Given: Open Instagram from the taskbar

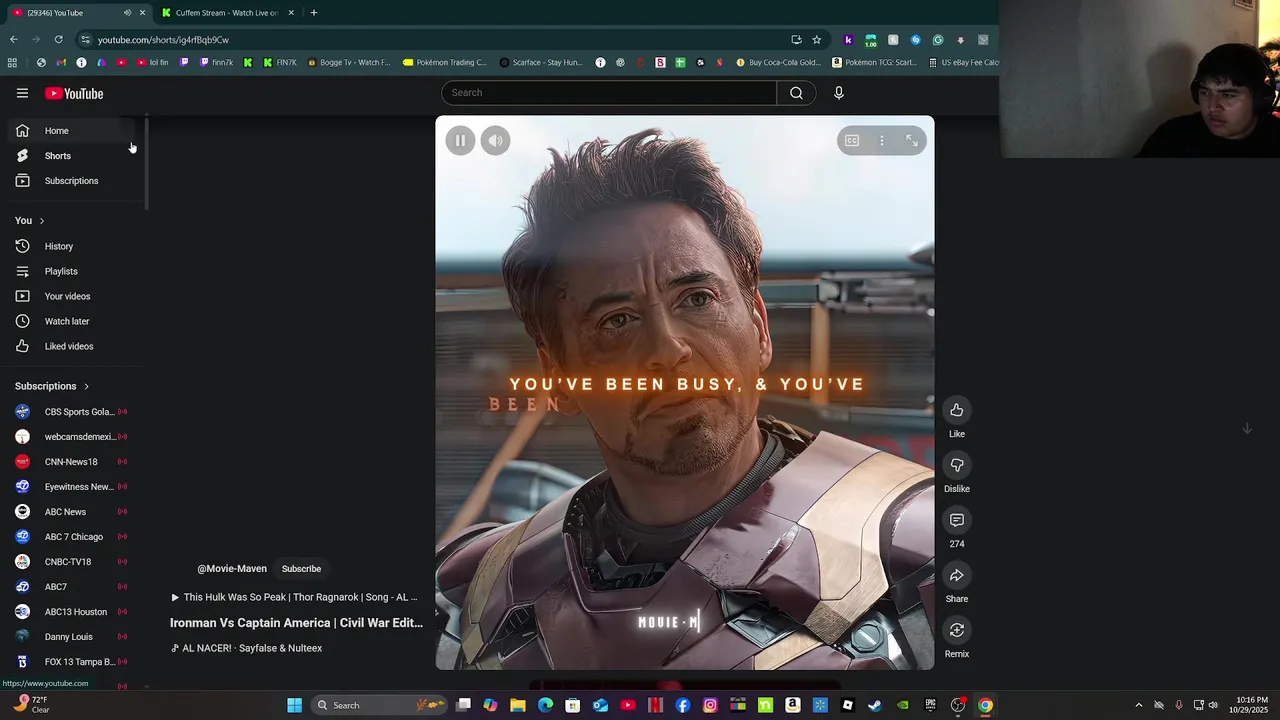Looking at the screenshot, I should pyautogui.click(x=710, y=705).
